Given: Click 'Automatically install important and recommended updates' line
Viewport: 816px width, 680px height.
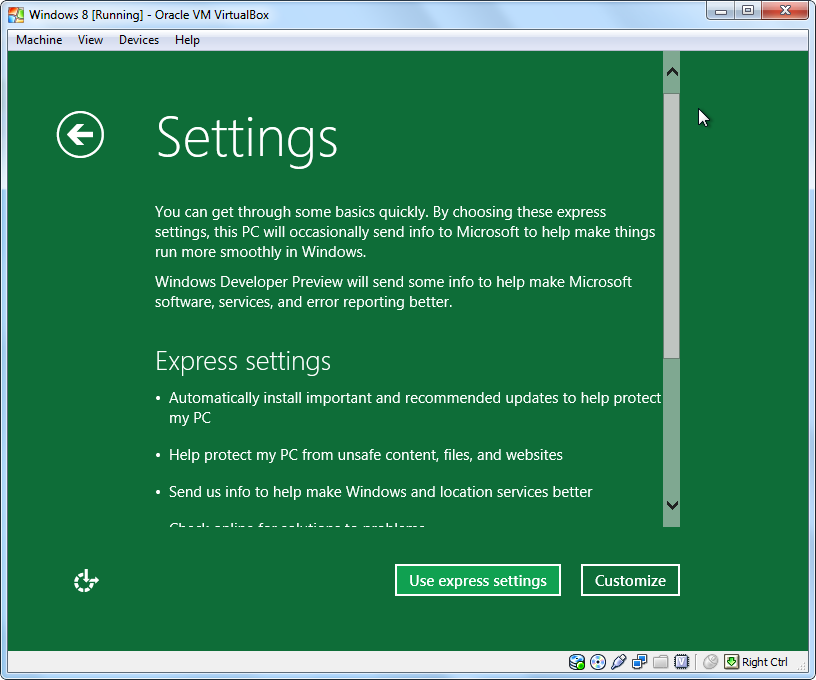Looking at the screenshot, I should [415, 408].
